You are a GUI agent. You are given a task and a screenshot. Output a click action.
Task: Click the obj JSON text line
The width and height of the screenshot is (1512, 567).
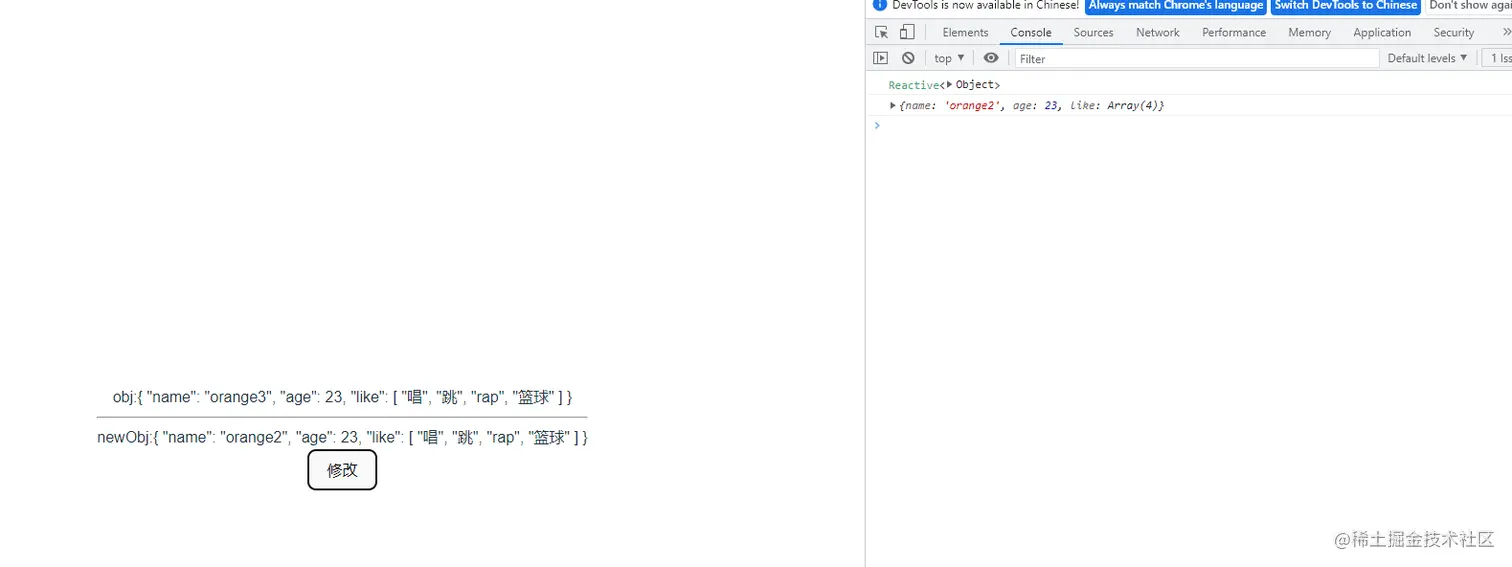[342, 397]
